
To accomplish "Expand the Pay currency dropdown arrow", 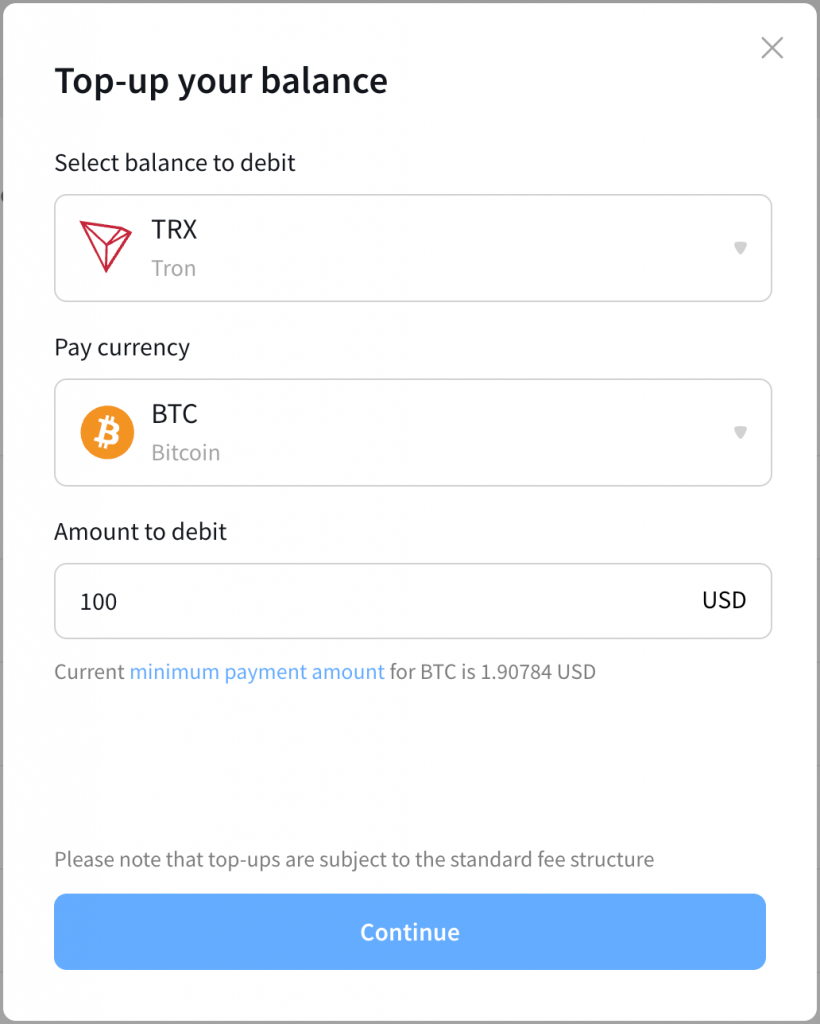I will 740,432.
